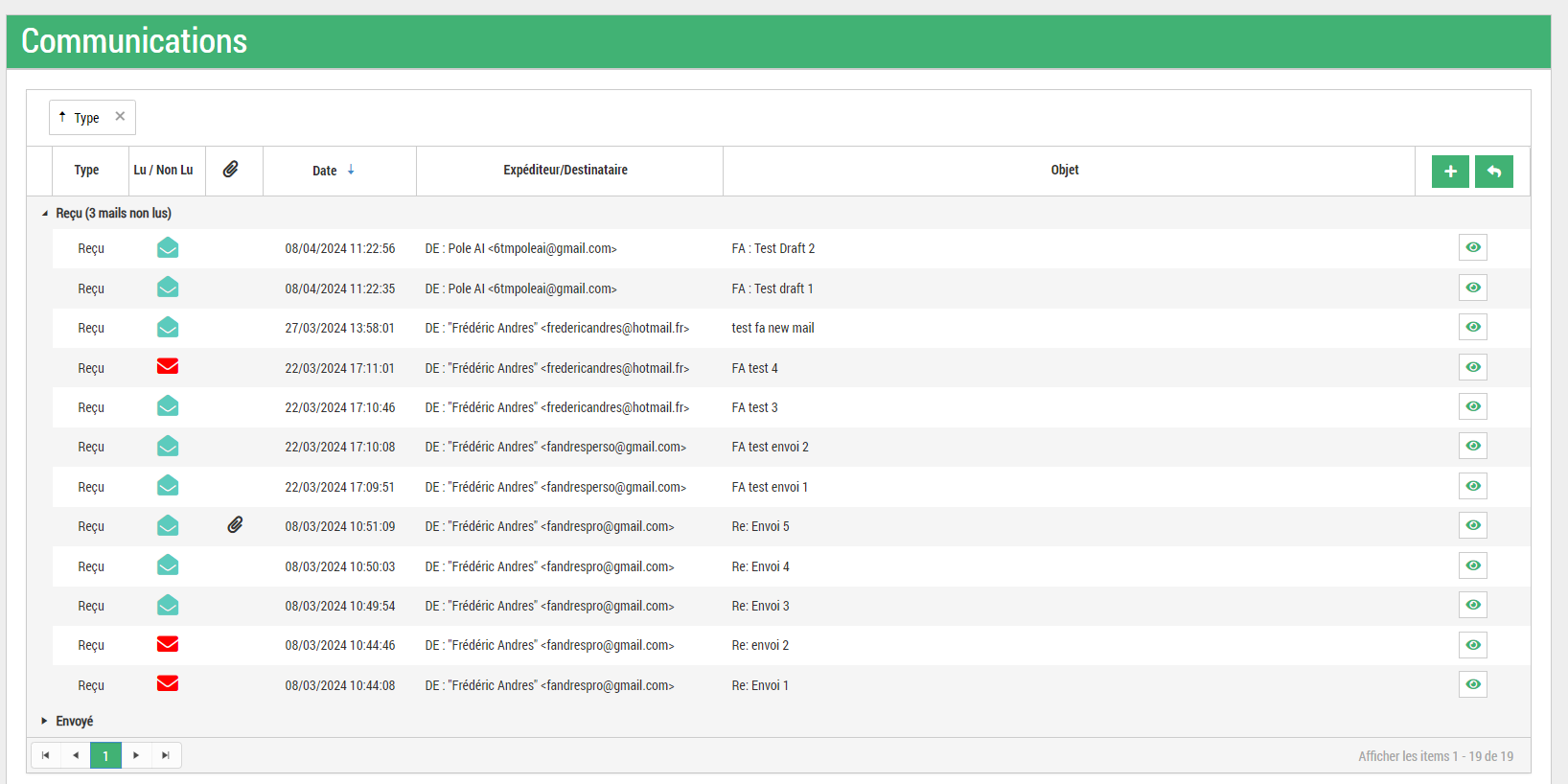Click the paperclip attachment icon on Re: Envoi 5
The height and width of the screenshot is (784, 1568).
click(x=235, y=525)
